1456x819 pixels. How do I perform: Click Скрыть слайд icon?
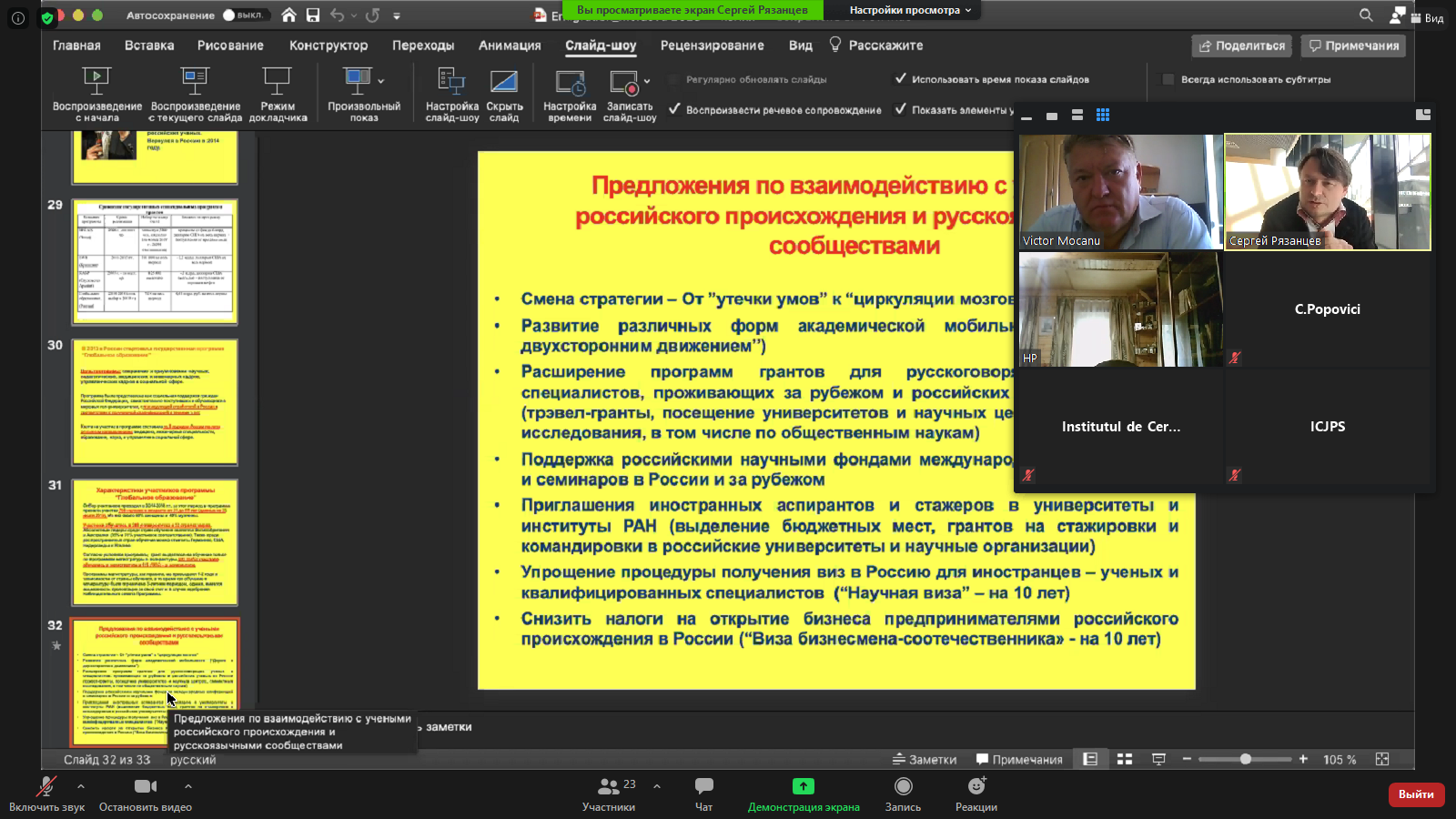(504, 80)
